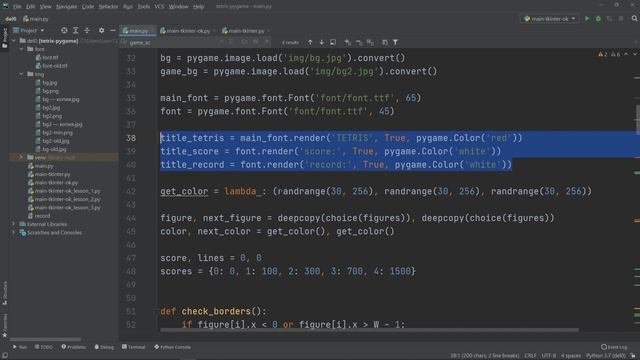Click the stop process button
640x360 pixels.
click(621, 19)
